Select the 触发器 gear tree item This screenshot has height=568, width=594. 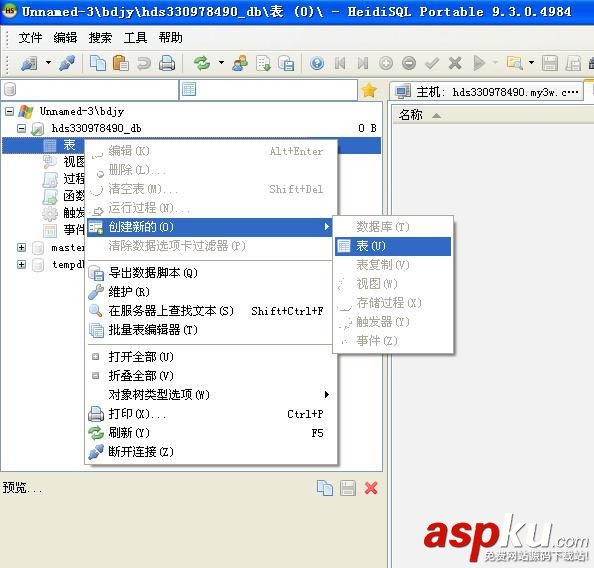coord(50,213)
